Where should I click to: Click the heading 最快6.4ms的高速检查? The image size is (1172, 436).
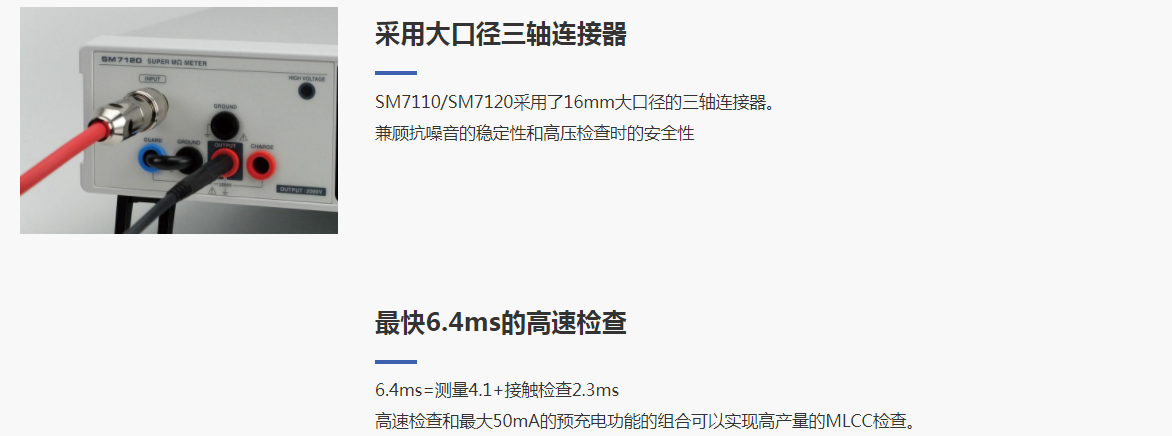[x=501, y=323]
